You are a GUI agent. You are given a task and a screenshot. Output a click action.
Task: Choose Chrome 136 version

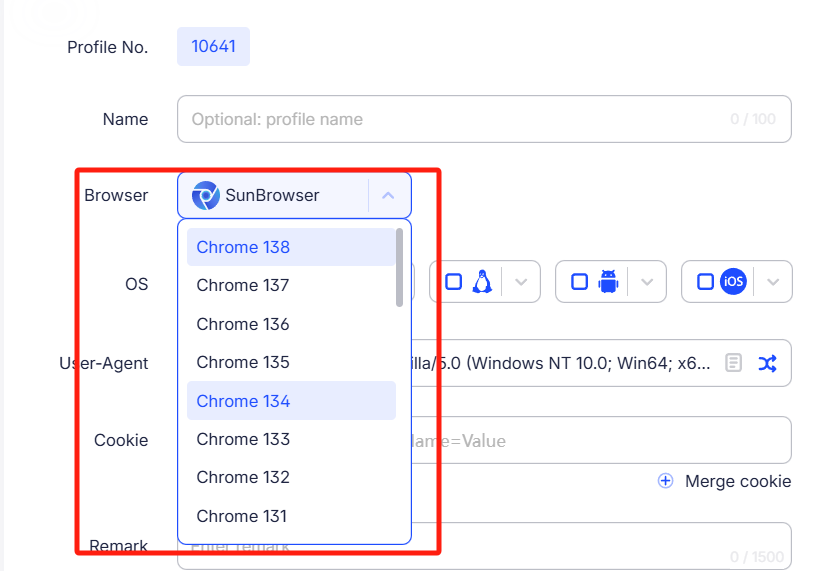291,324
